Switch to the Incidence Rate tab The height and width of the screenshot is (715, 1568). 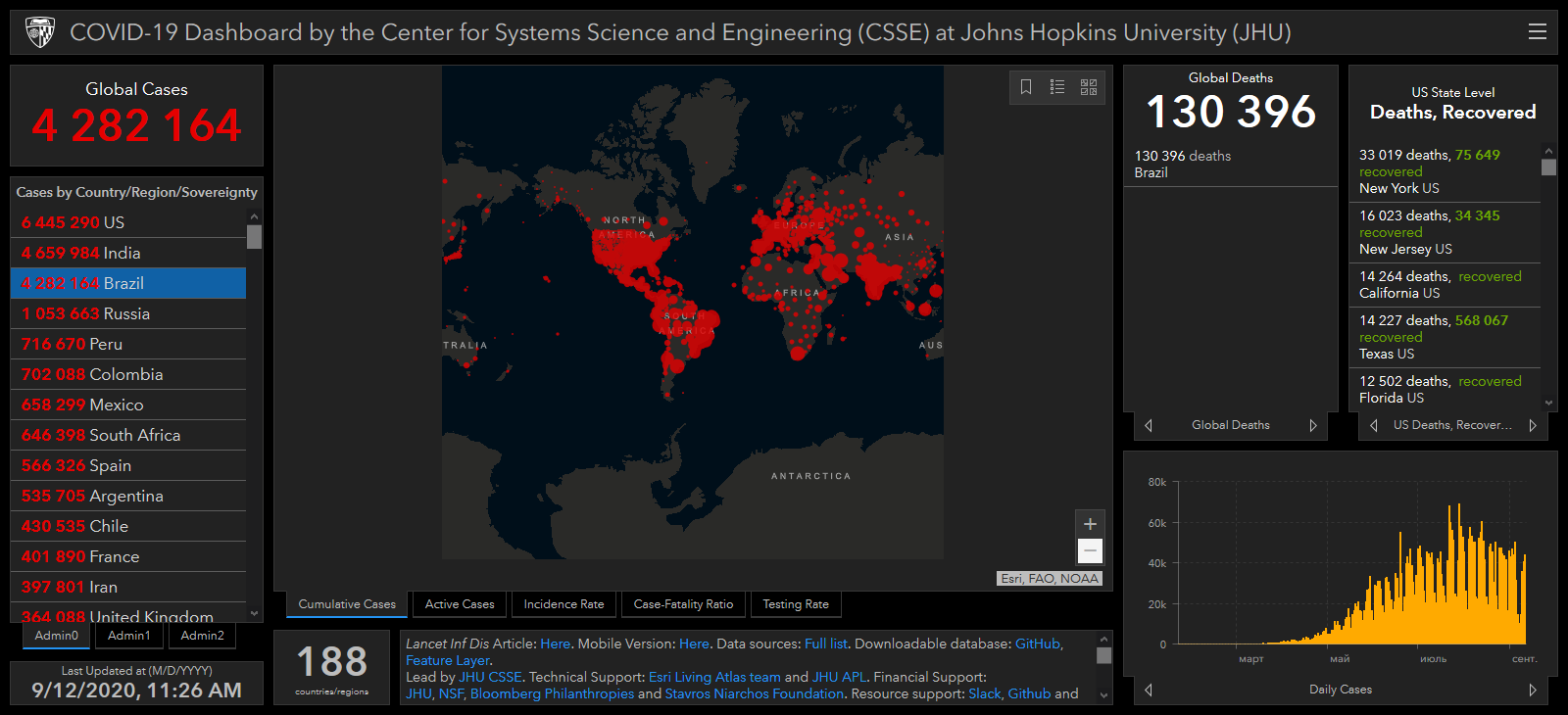[563, 604]
